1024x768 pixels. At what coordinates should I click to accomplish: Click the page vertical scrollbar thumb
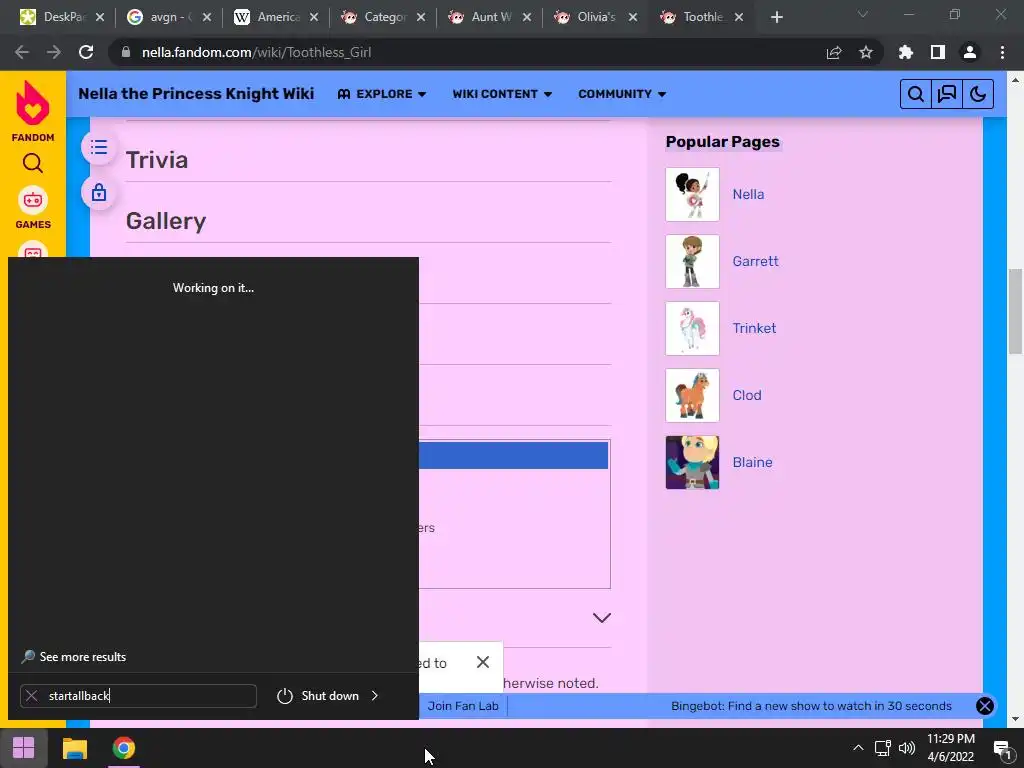(x=1015, y=311)
